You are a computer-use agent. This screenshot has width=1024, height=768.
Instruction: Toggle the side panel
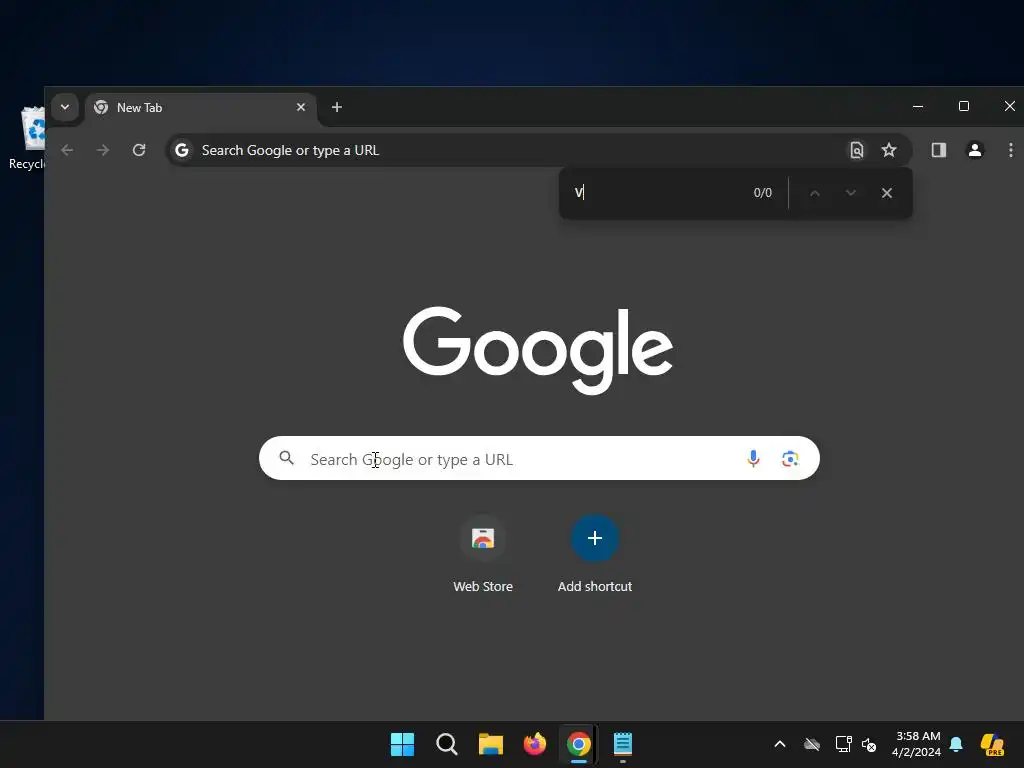tap(938, 150)
